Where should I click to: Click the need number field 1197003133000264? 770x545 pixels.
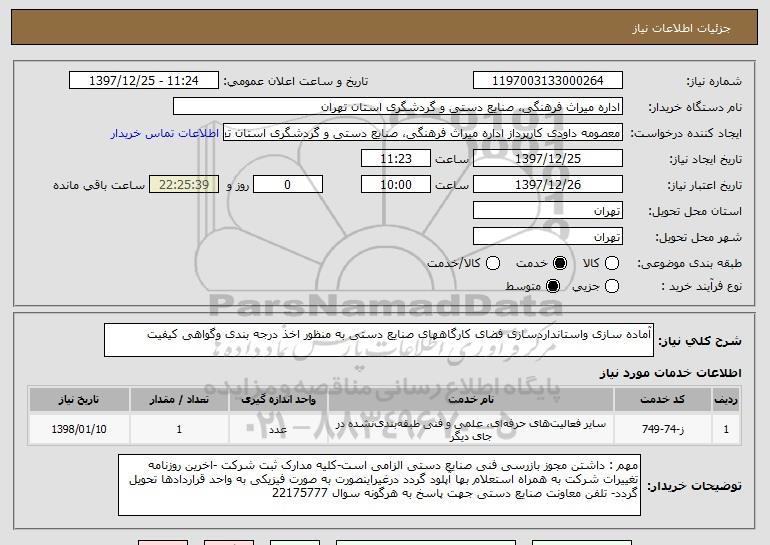[x=548, y=81]
